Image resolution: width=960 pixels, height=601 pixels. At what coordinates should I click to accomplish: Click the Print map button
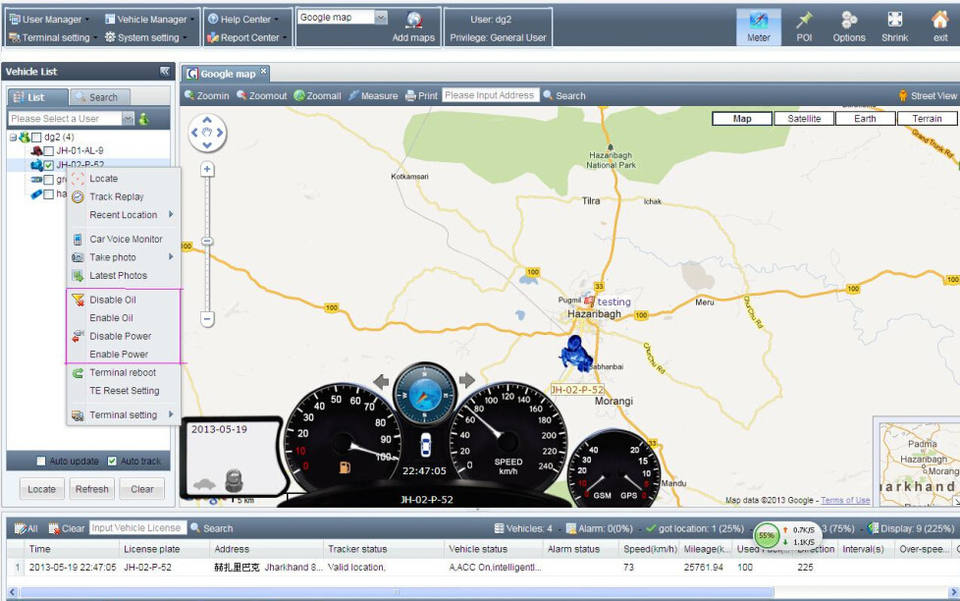421,96
